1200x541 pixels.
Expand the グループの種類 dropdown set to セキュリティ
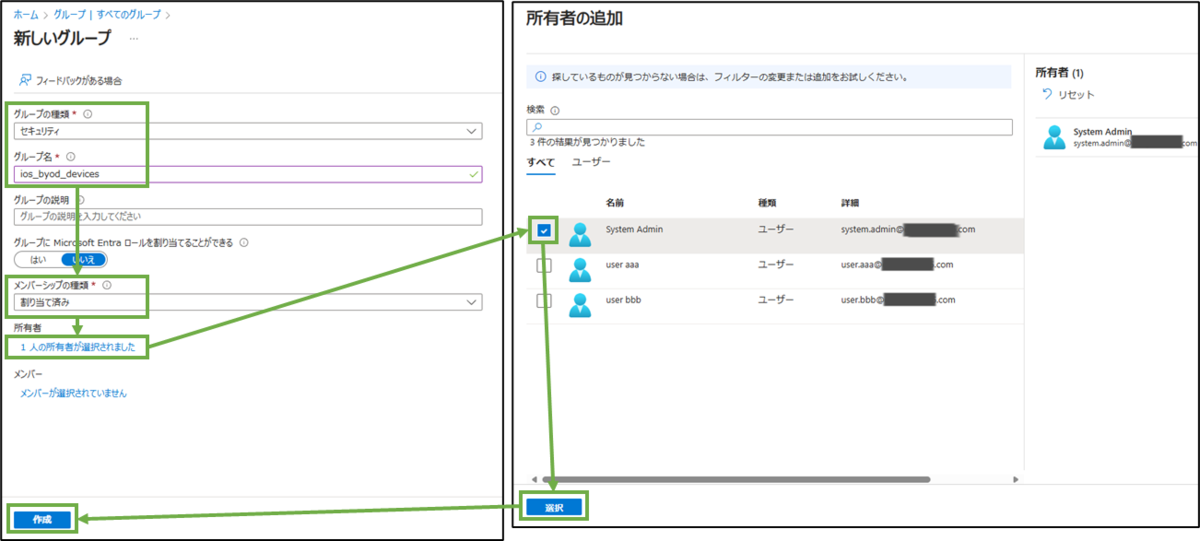pos(247,131)
